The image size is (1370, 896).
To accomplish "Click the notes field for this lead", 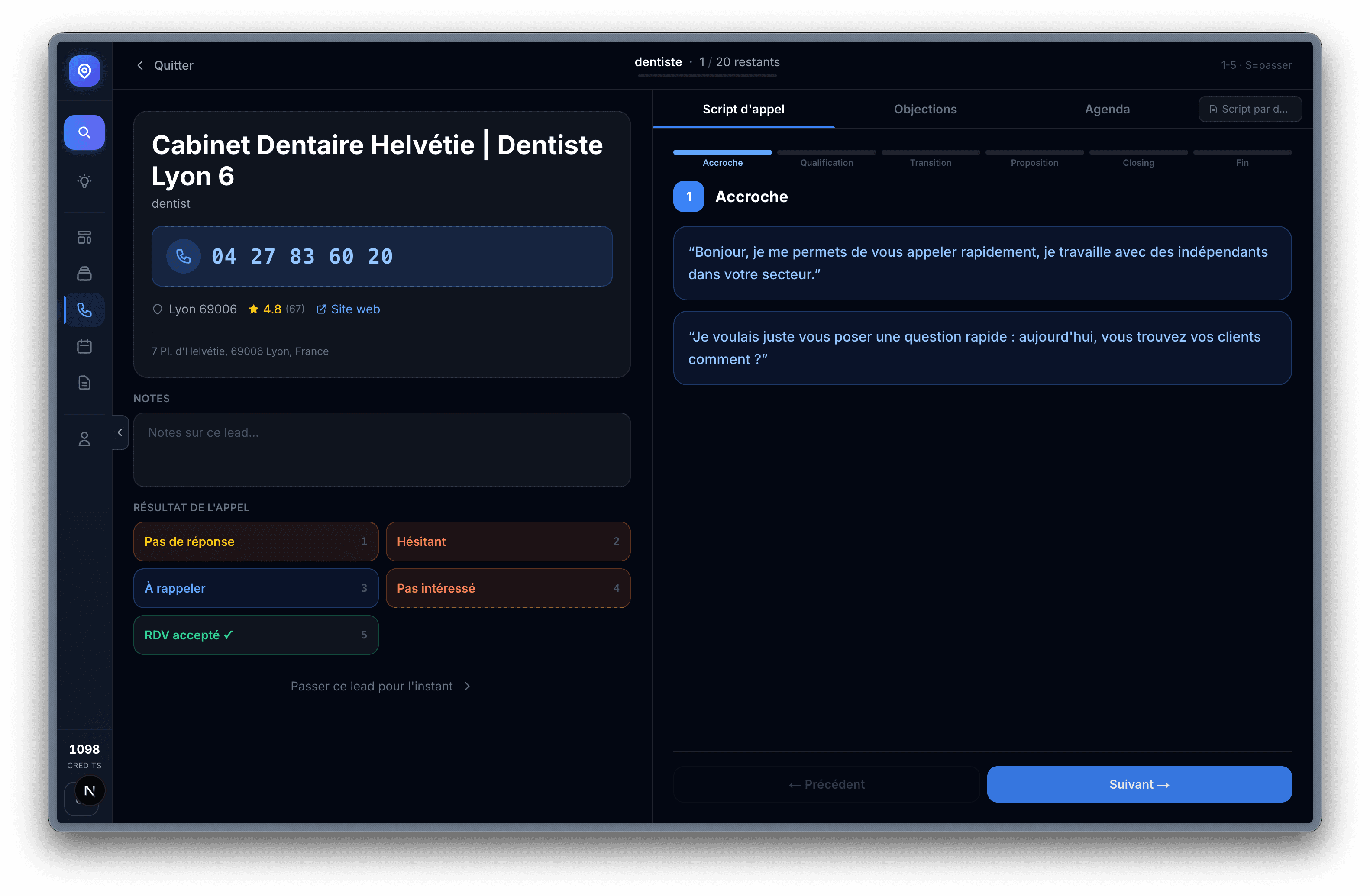I will point(381,449).
